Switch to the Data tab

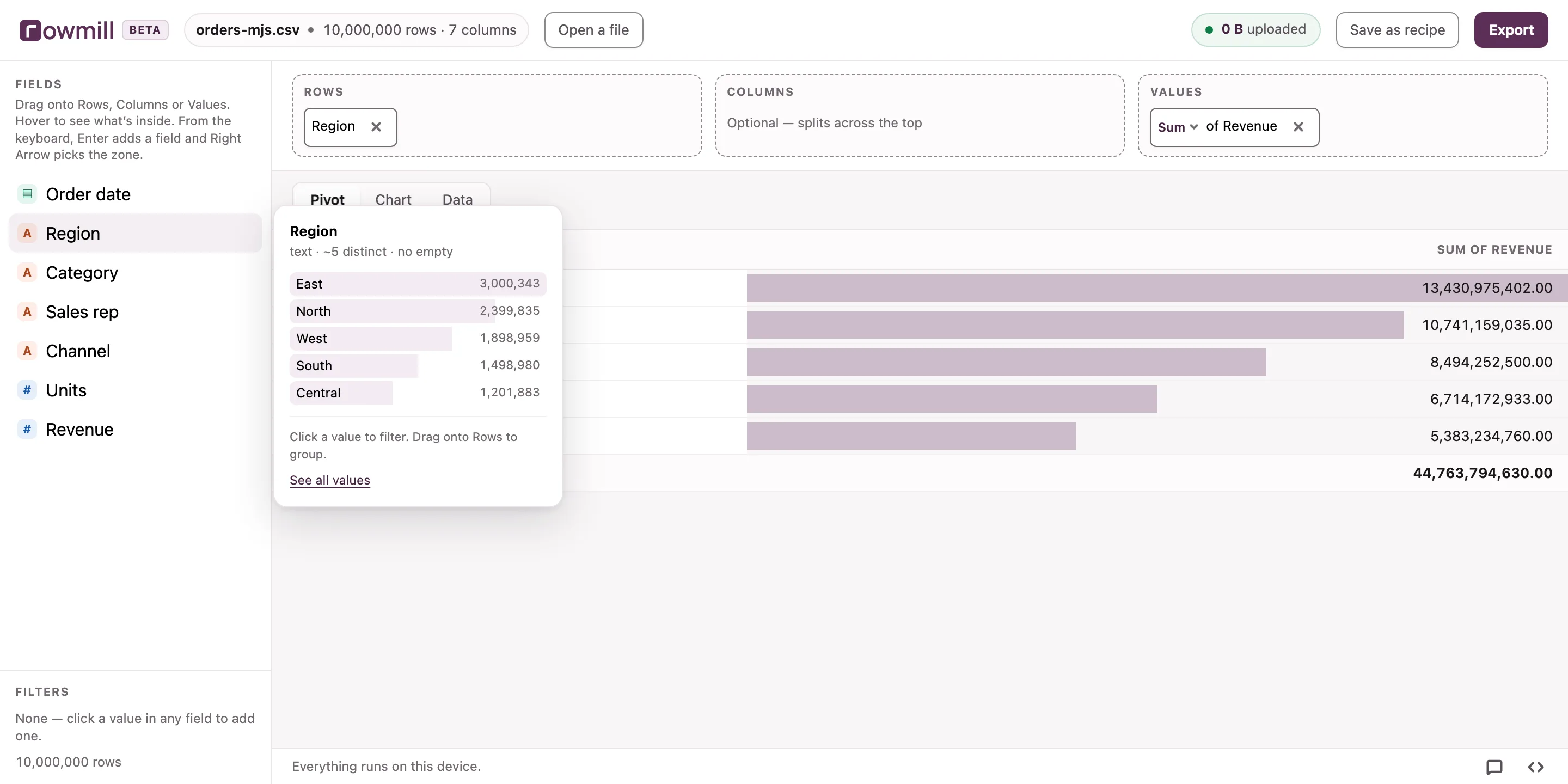click(457, 199)
